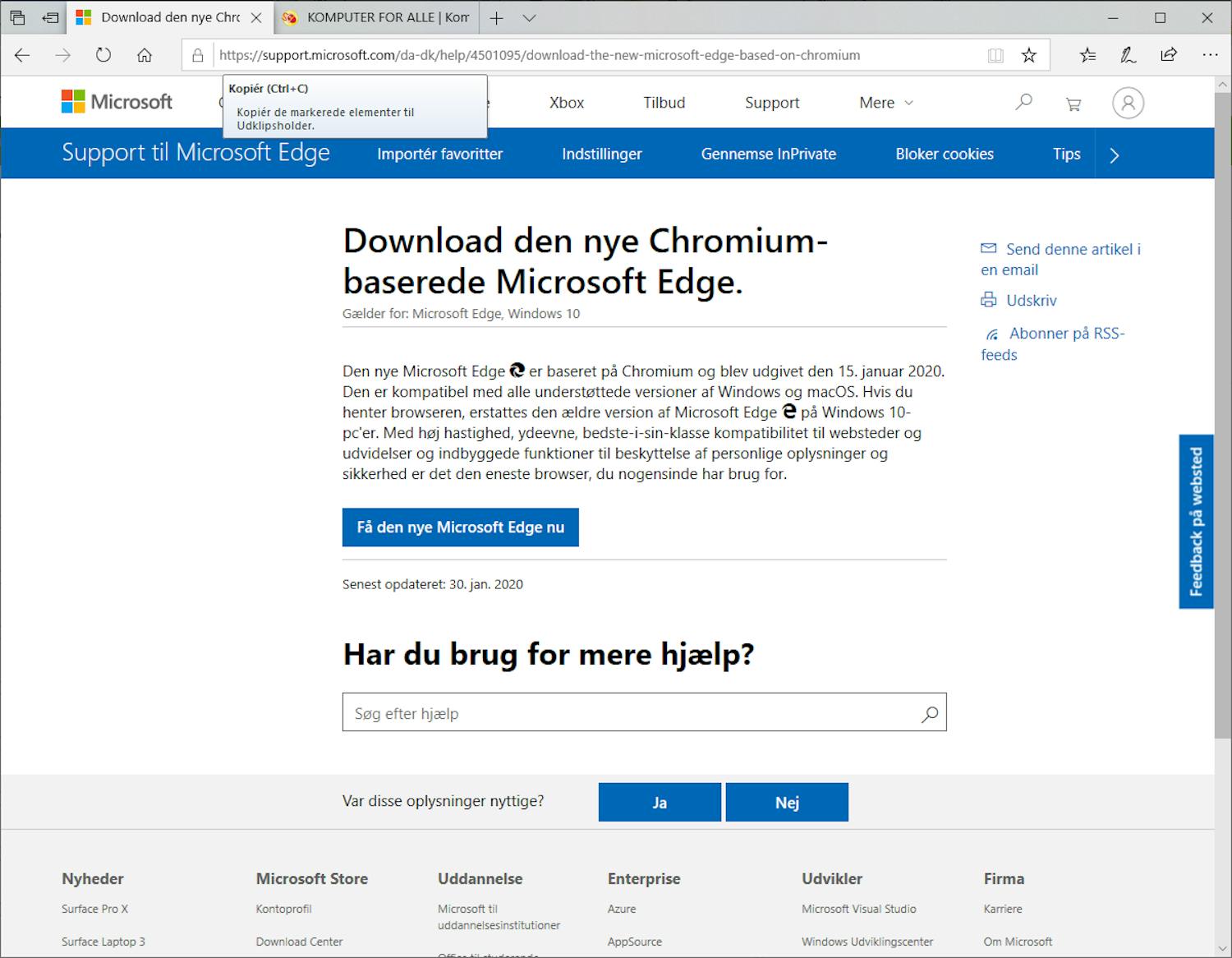
Task: Open the tabs you've set aside icon
Action: coord(17,17)
